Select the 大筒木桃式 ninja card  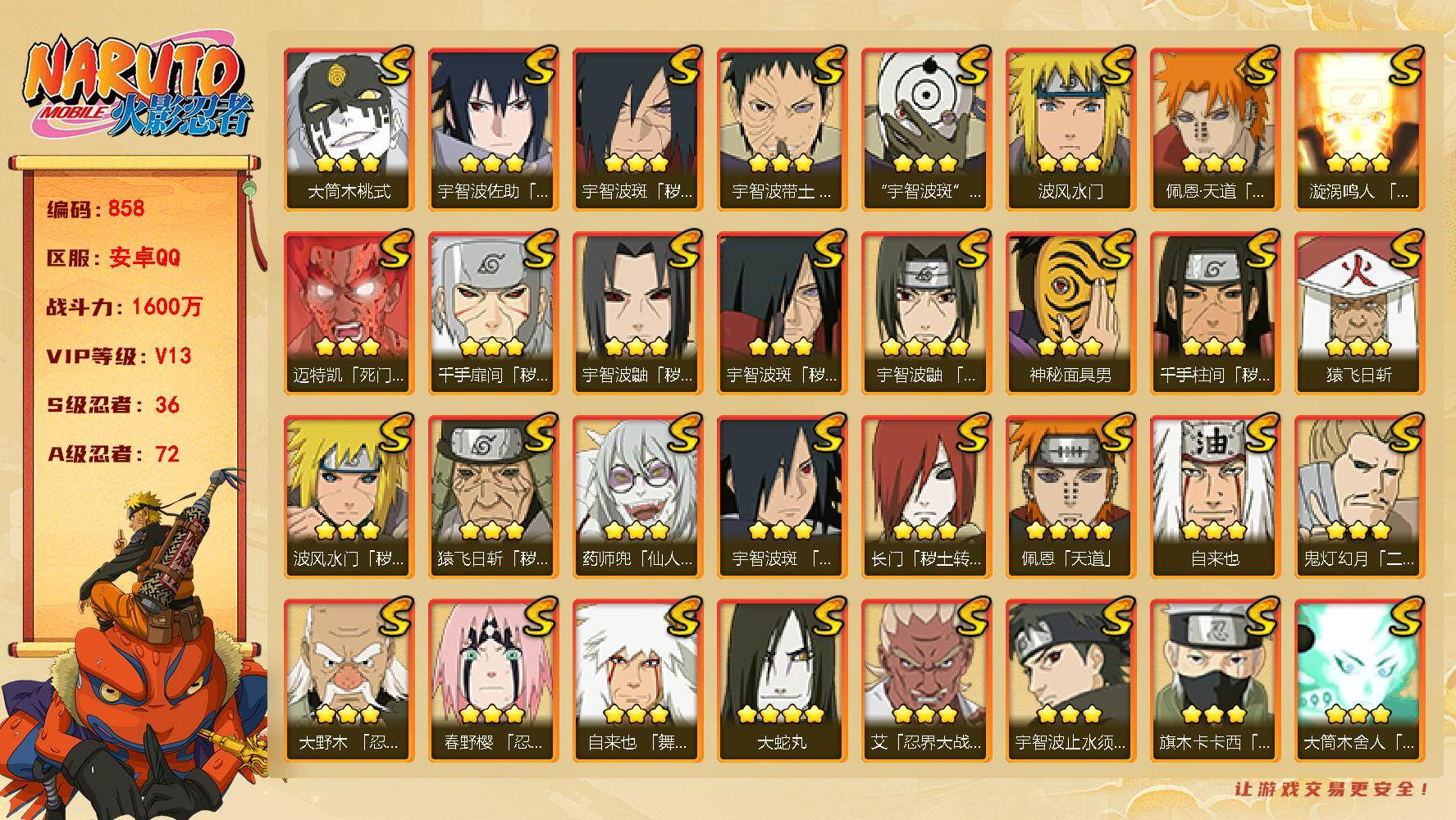pos(349,129)
